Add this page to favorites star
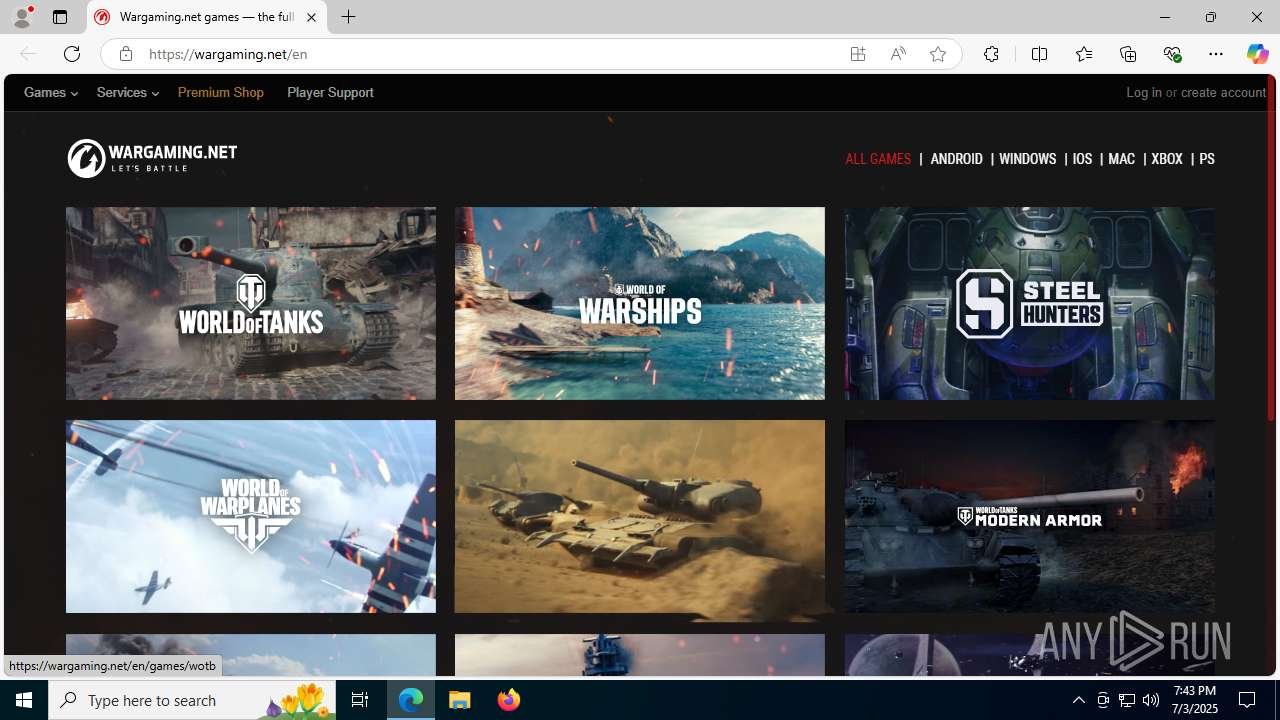This screenshot has width=1280, height=720. pos(938,54)
